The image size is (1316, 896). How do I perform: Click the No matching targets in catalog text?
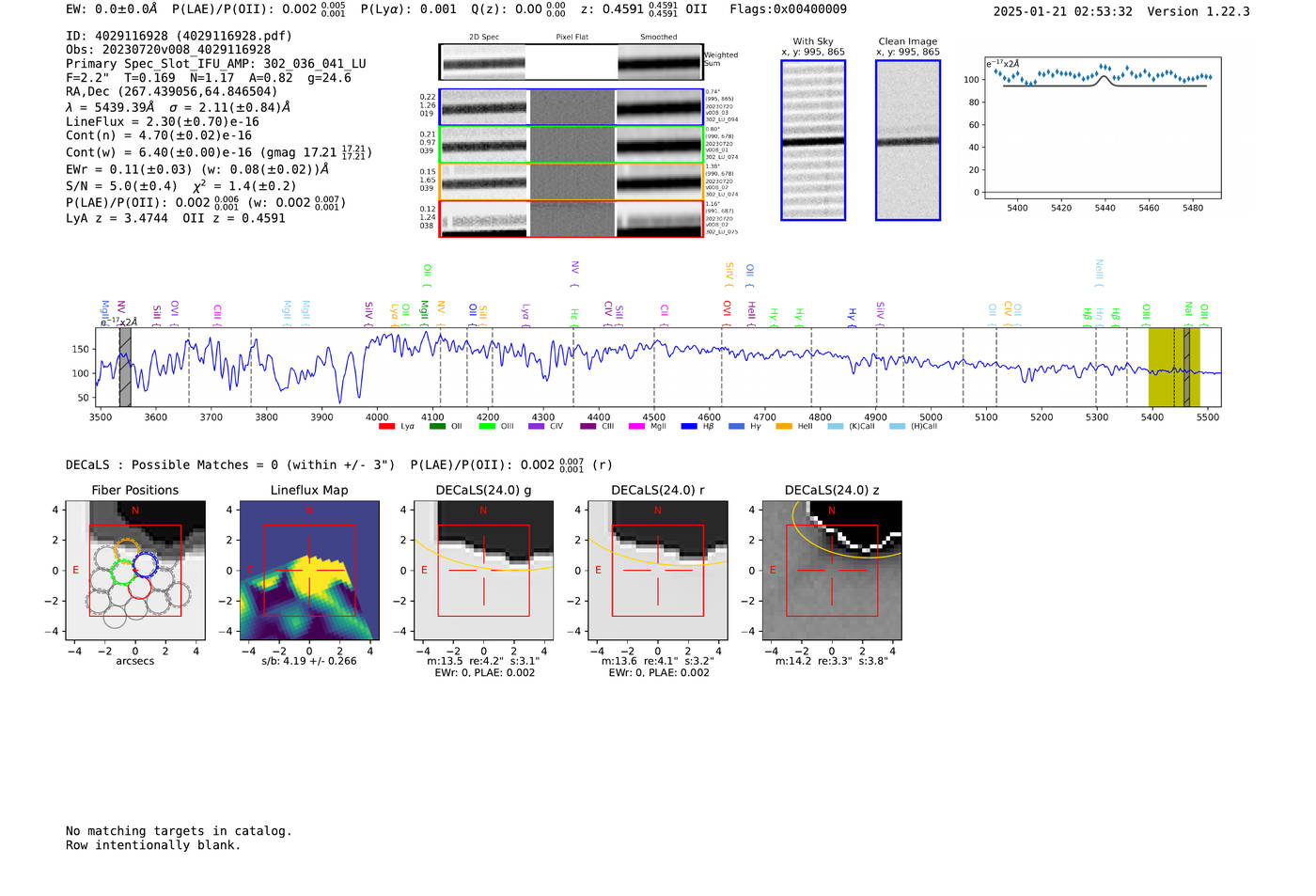[x=179, y=831]
